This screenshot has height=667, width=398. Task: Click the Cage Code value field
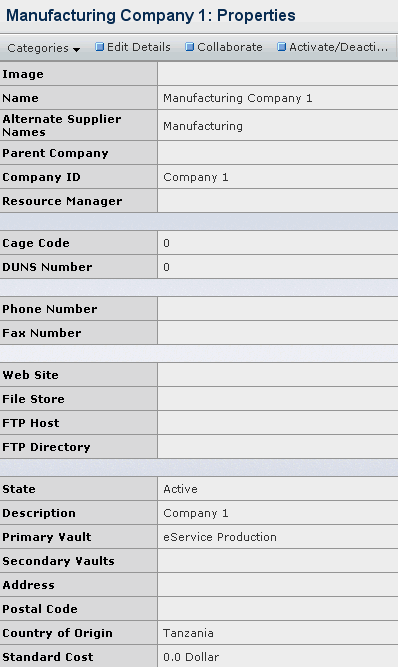click(x=278, y=243)
